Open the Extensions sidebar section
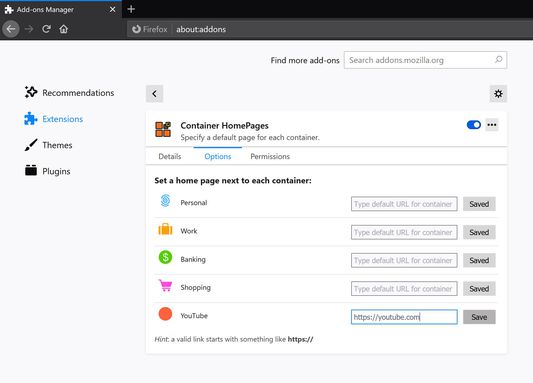The height and width of the screenshot is (383, 533). [x=54, y=119]
